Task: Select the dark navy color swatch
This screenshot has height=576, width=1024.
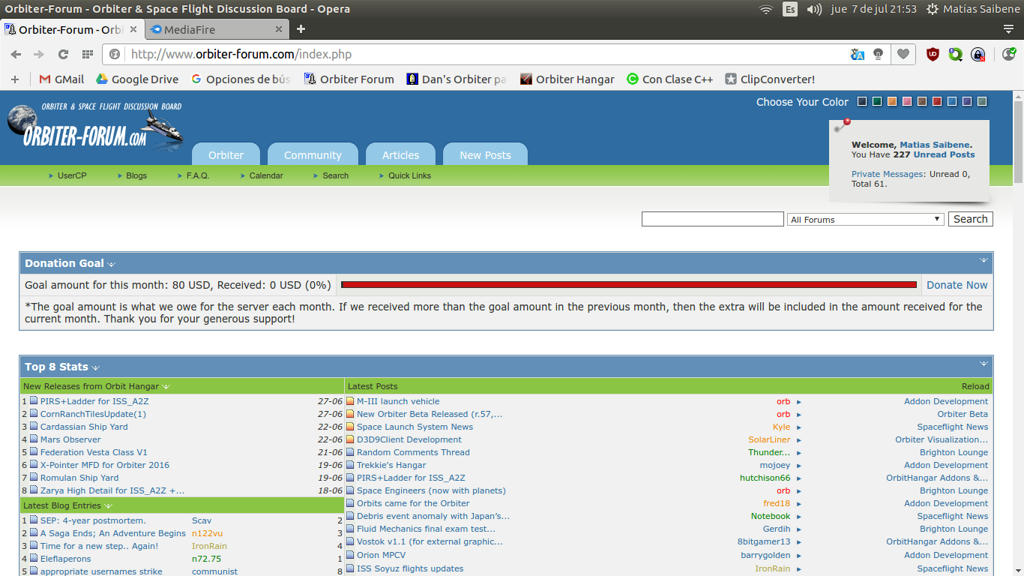Action: pyautogui.click(x=861, y=102)
